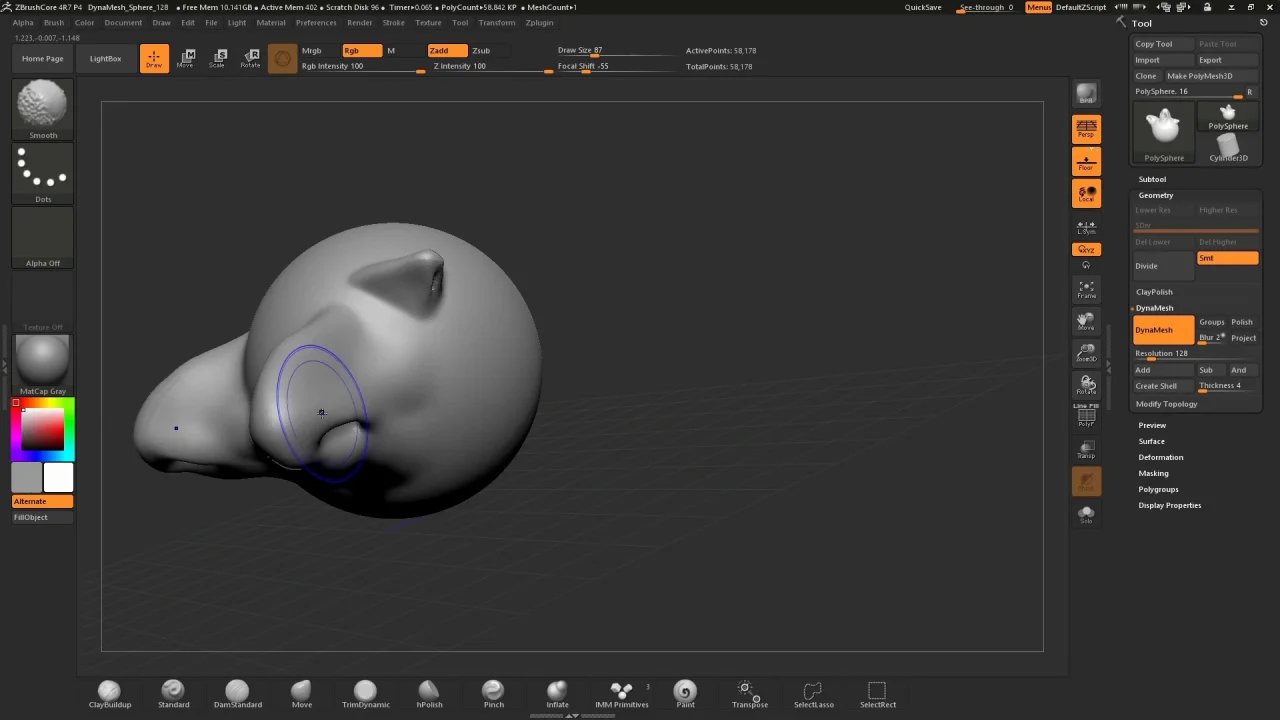
Task: Select the Pinch brush
Action: pyautogui.click(x=493, y=694)
